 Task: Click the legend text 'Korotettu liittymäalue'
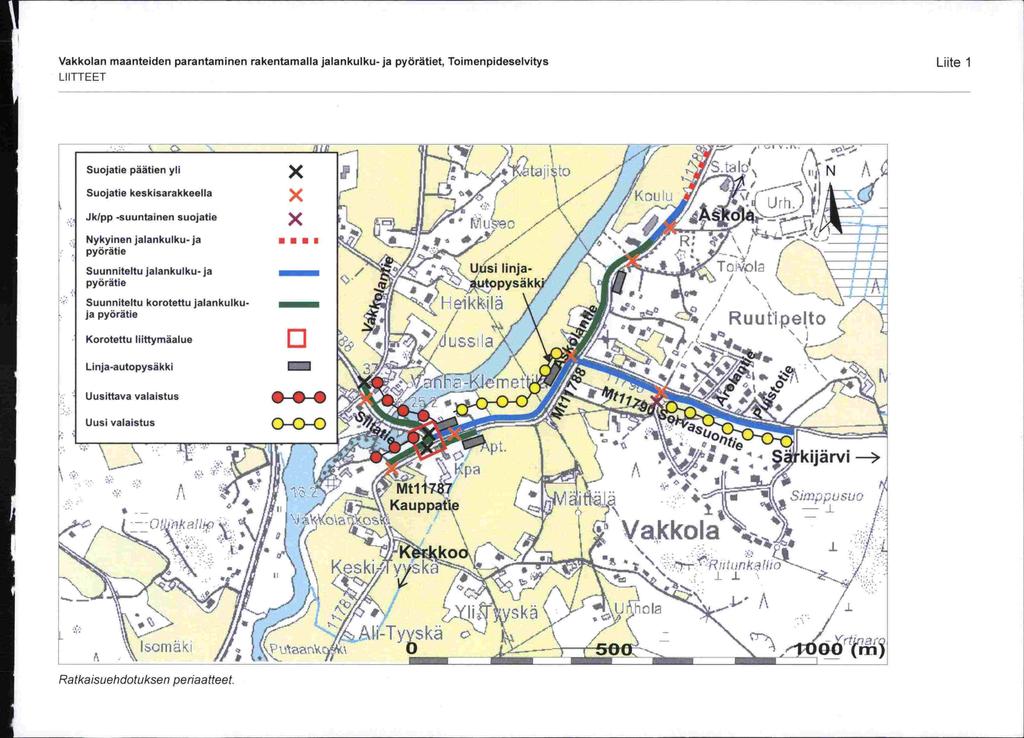click(139, 340)
